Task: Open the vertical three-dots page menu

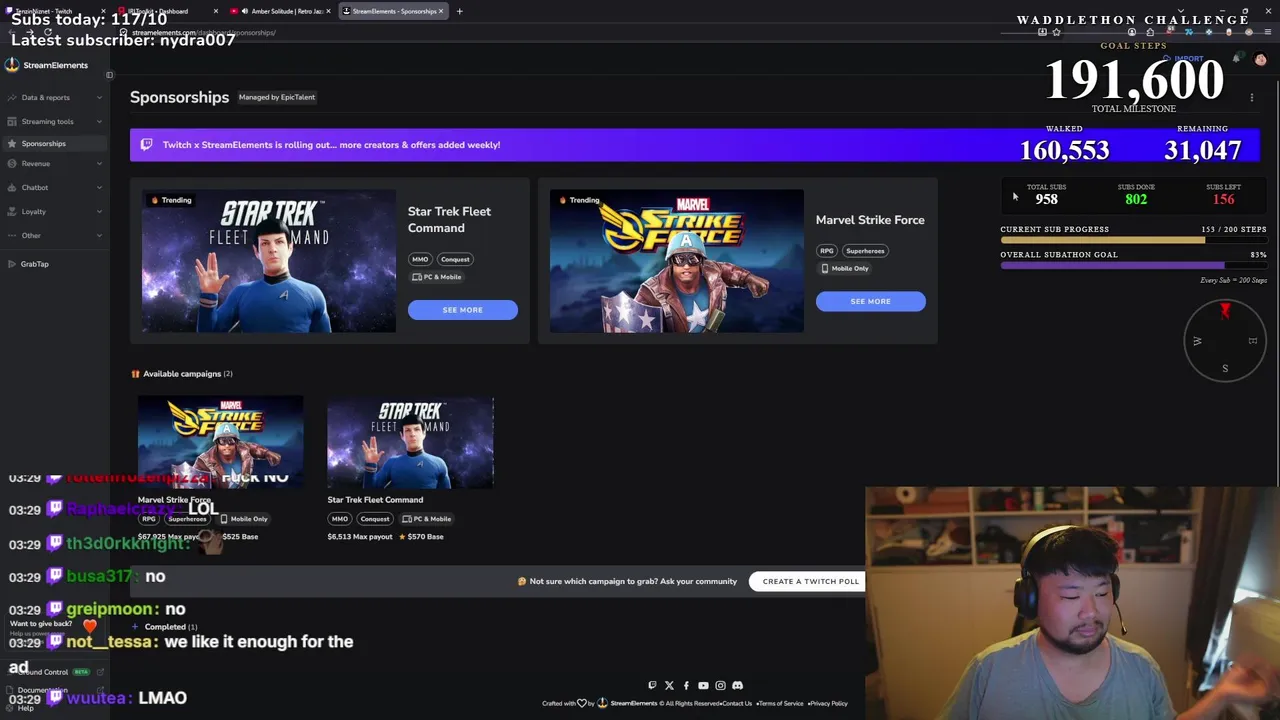Action: click(x=1251, y=98)
